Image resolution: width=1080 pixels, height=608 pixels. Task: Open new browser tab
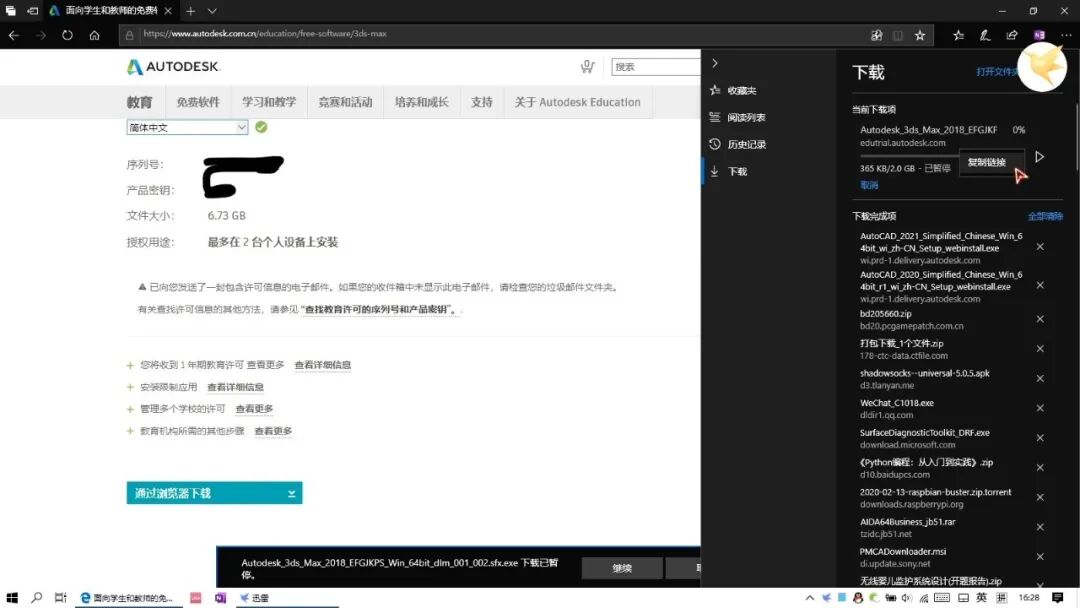click(x=190, y=11)
